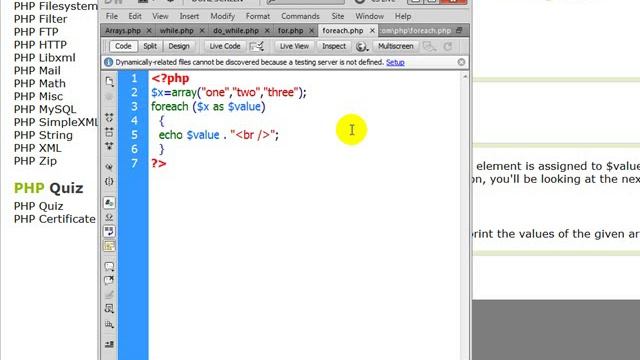Click the Expand All icon

click(109, 146)
